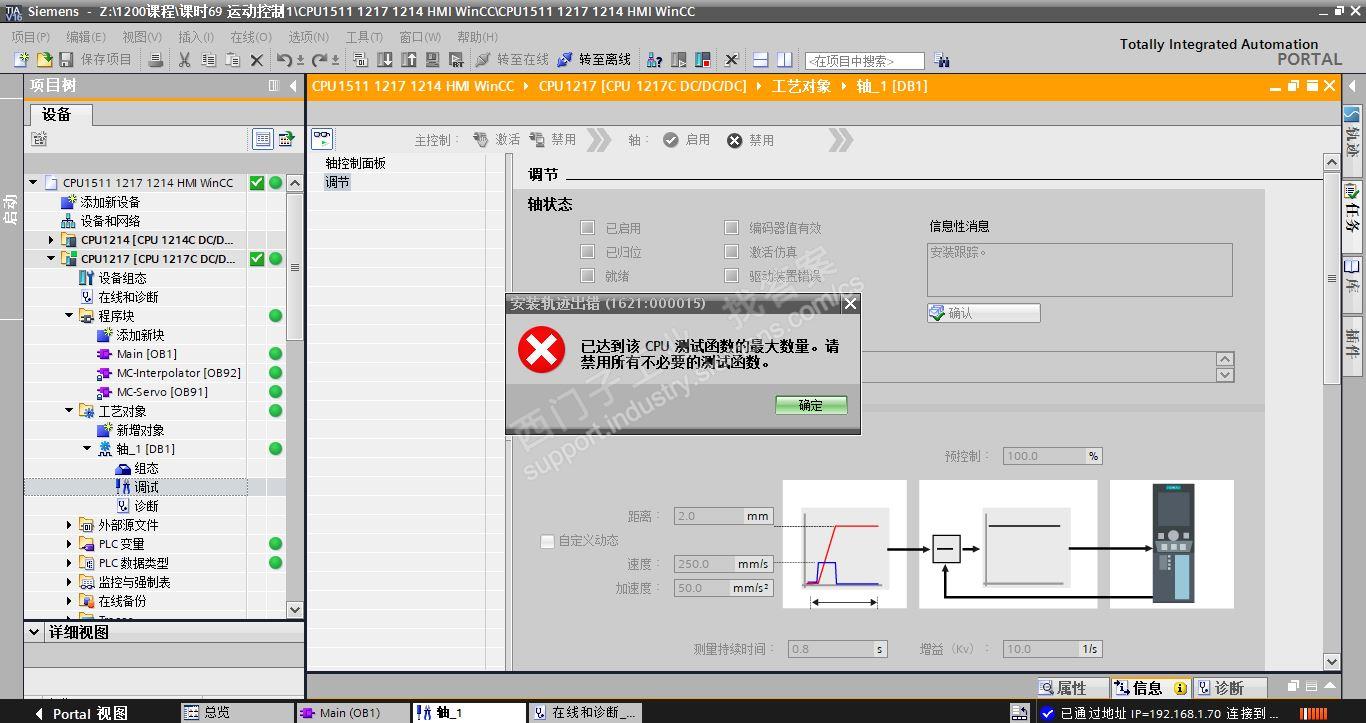The height and width of the screenshot is (723, 1366).
Task: Switch to Portal 视图
Action: 81,713
